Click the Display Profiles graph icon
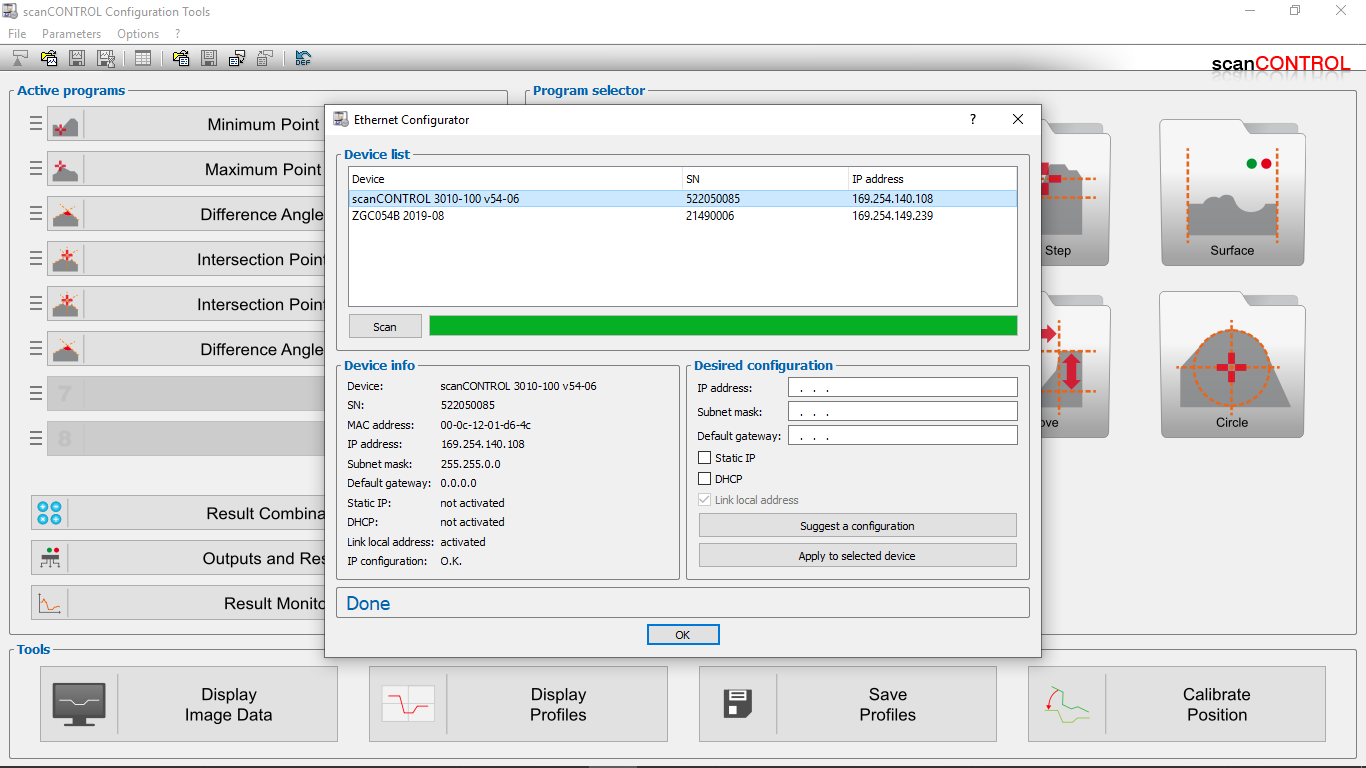The width and height of the screenshot is (1366, 768). click(408, 704)
